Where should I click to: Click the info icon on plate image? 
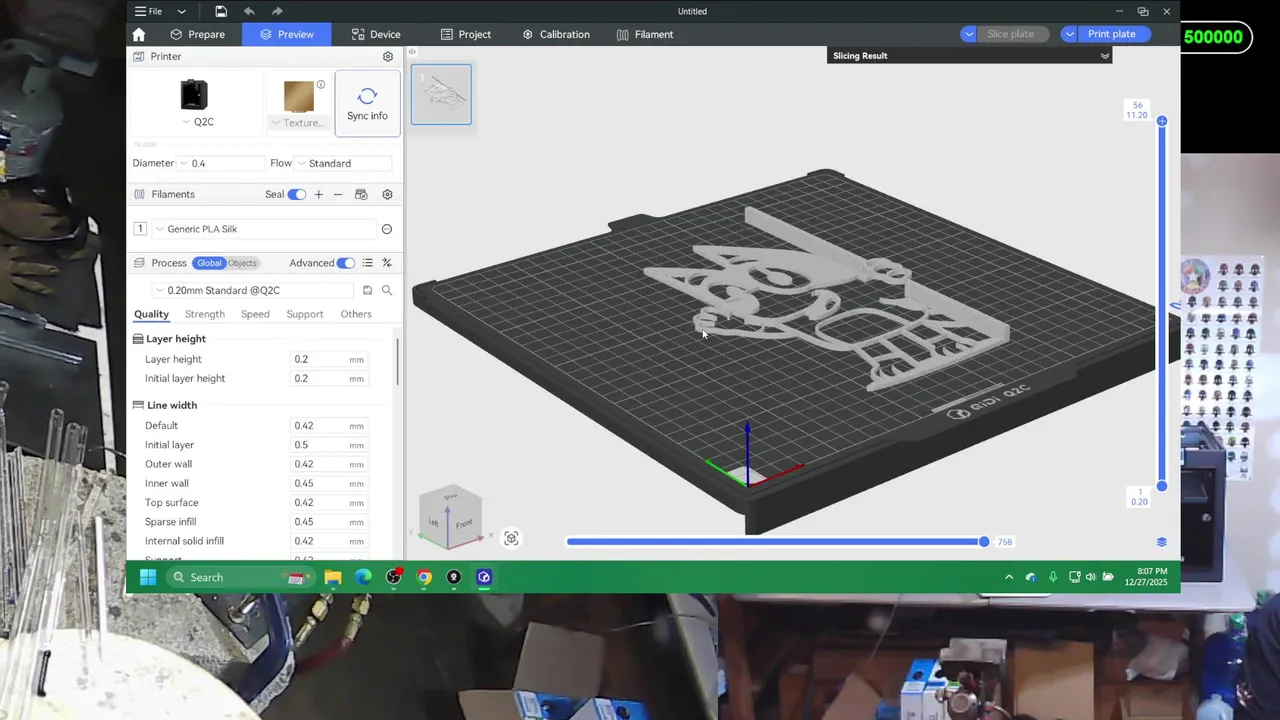[321, 85]
